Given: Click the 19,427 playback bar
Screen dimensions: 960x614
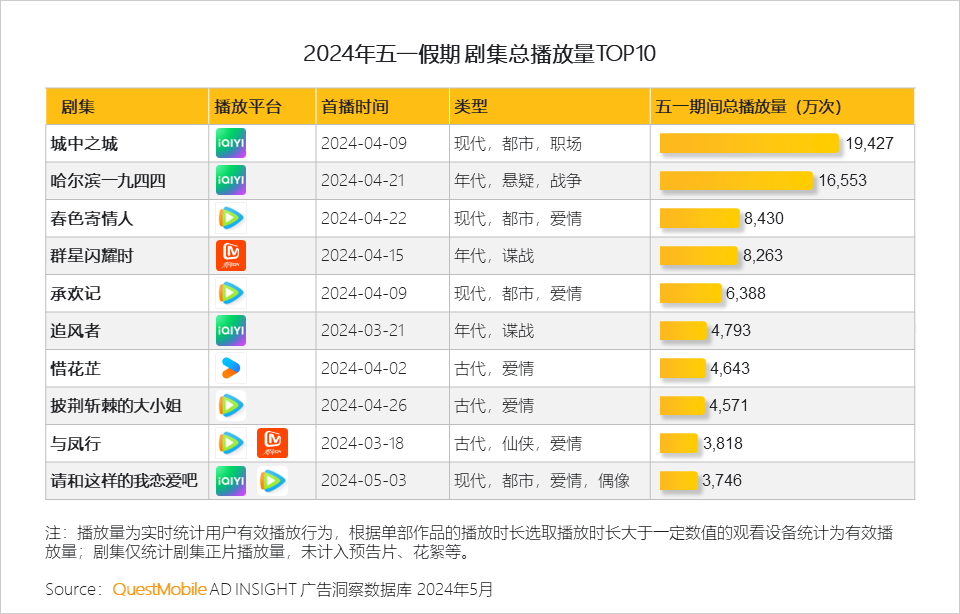Looking at the screenshot, I should coord(749,144).
